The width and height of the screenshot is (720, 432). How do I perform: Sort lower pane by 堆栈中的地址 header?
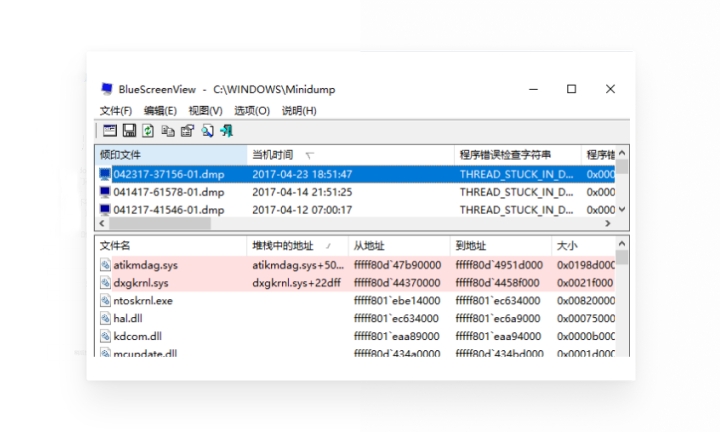click(298, 246)
